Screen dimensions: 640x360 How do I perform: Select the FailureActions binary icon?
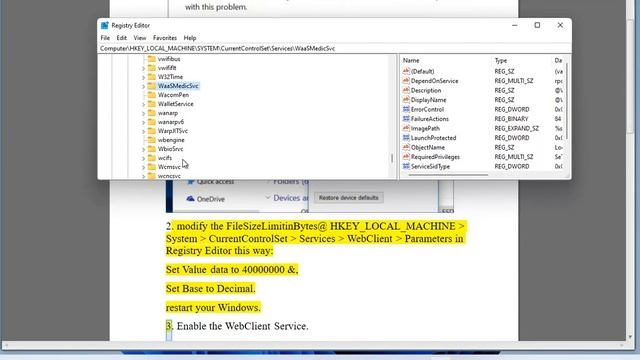coord(406,118)
